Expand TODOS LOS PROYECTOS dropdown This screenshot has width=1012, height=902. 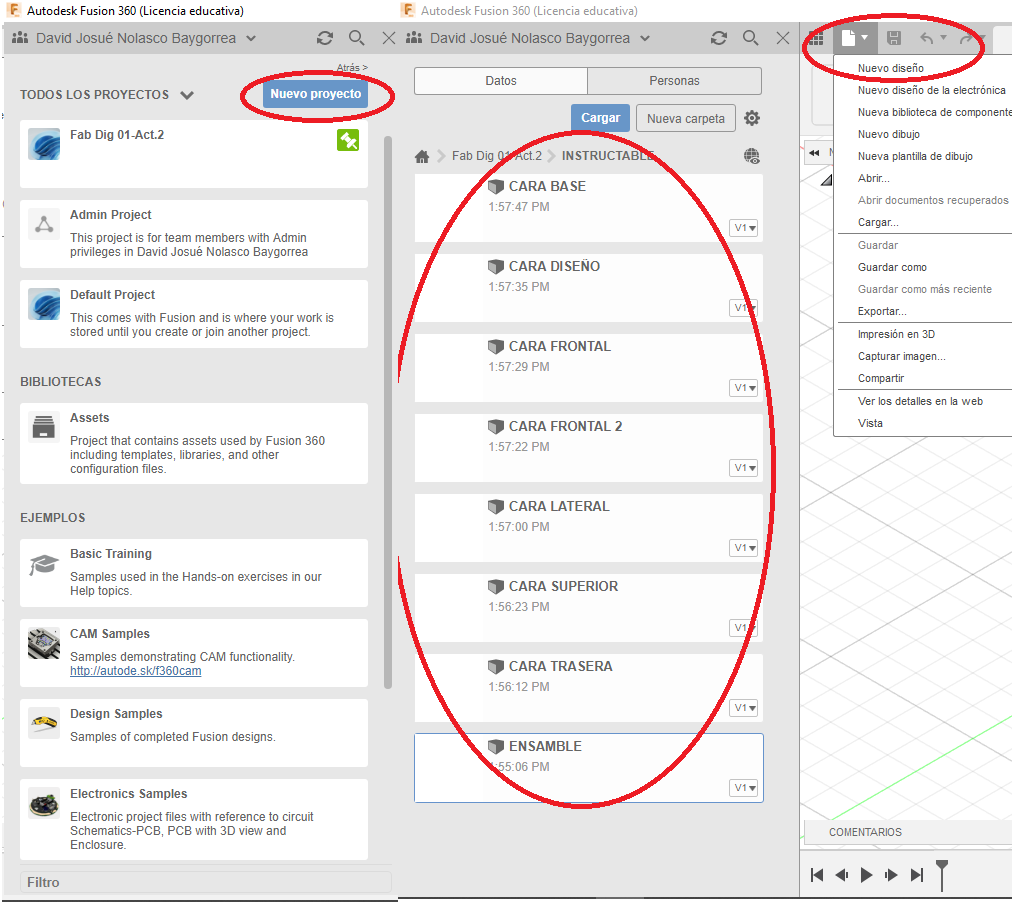coord(187,95)
